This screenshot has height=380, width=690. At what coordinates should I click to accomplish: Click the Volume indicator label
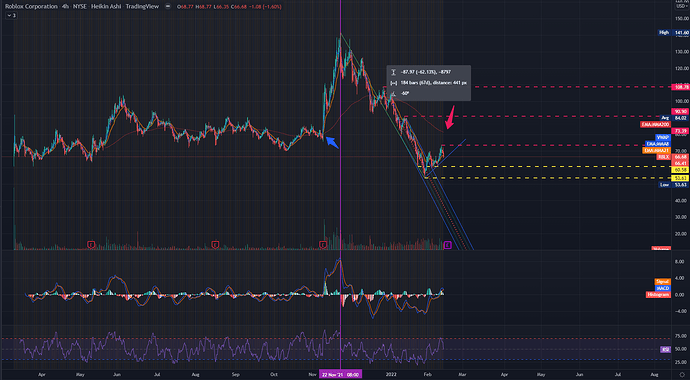pos(661,248)
